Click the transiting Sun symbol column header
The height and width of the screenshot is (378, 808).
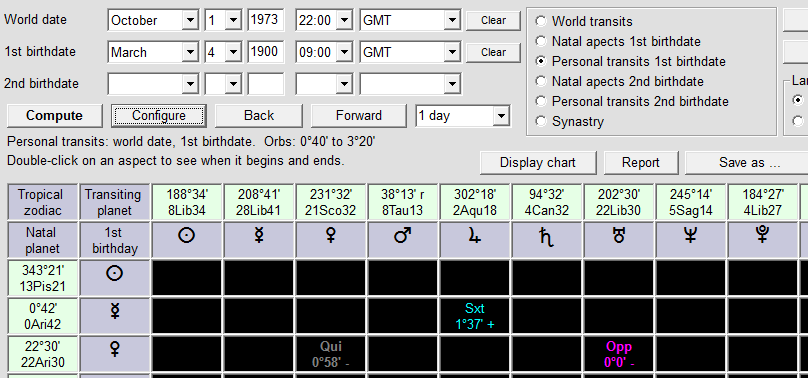187,240
